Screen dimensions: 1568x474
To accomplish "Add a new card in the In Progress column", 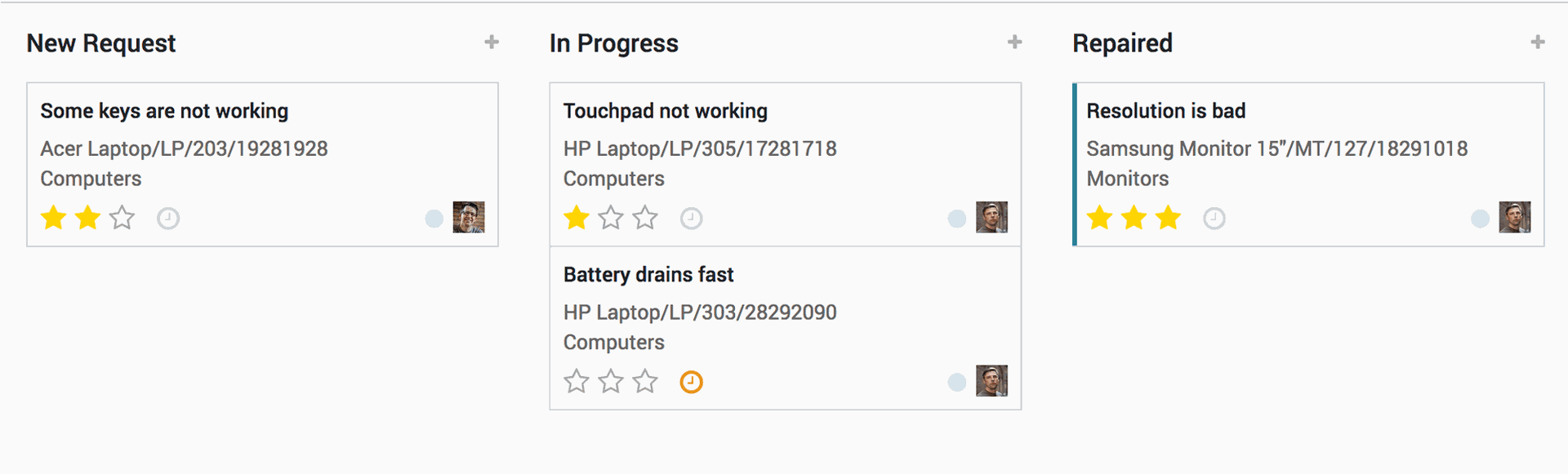I will [1014, 42].
